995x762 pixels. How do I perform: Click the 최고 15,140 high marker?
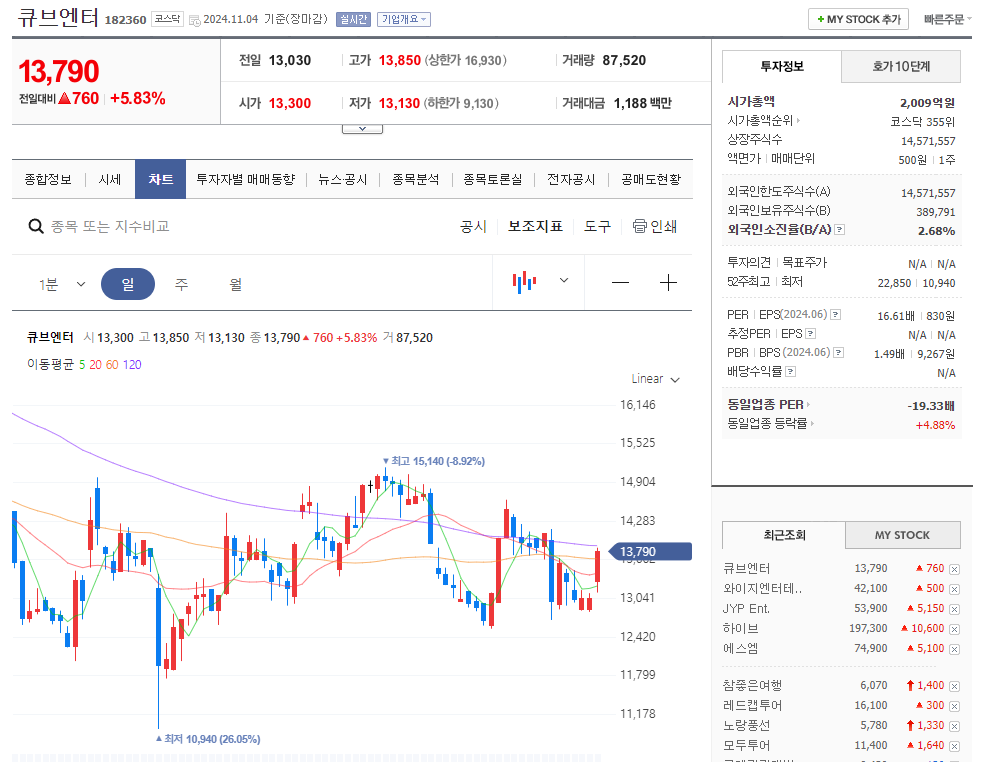434,461
